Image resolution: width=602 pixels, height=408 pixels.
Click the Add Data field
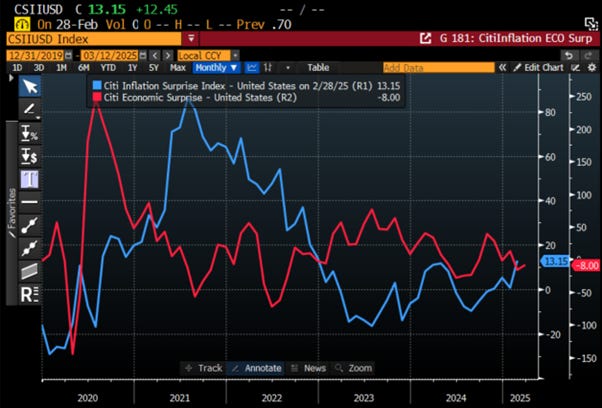click(x=439, y=68)
